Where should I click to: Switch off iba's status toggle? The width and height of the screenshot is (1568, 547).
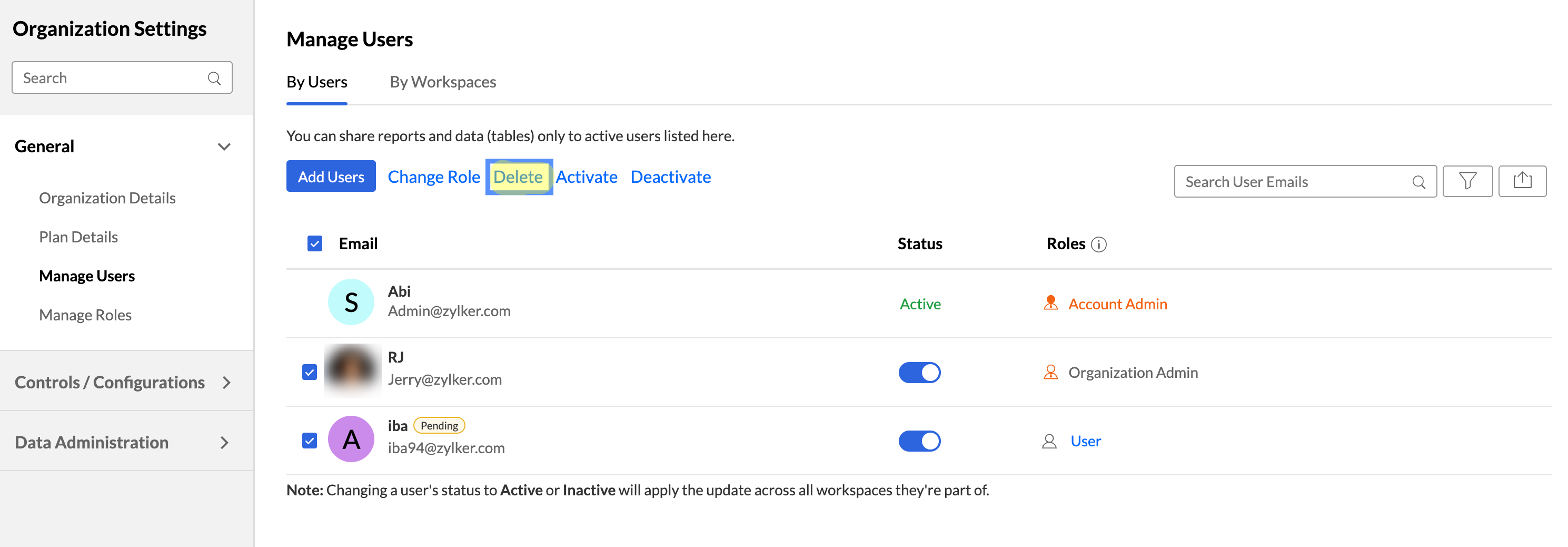coord(919,441)
